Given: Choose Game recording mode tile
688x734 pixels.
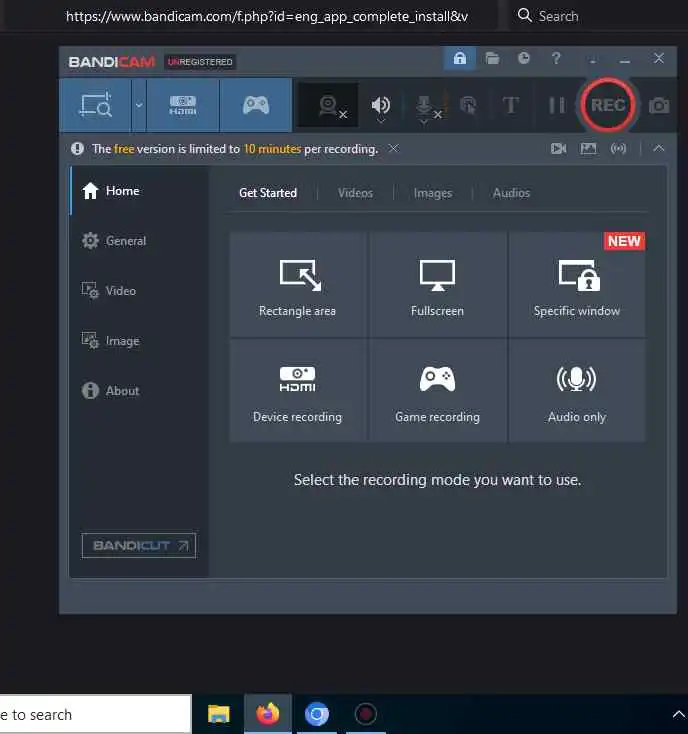Looking at the screenshot, I should point(437,390).
